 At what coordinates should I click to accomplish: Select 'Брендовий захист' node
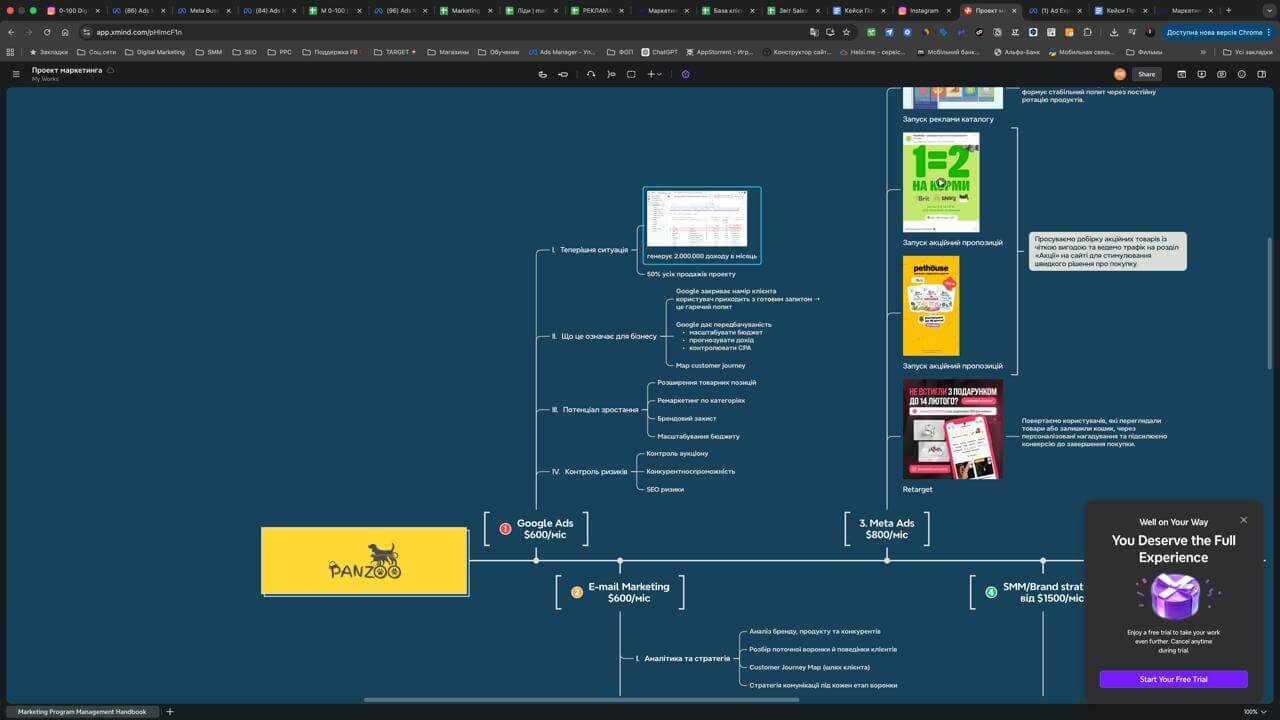pos(686,419)
